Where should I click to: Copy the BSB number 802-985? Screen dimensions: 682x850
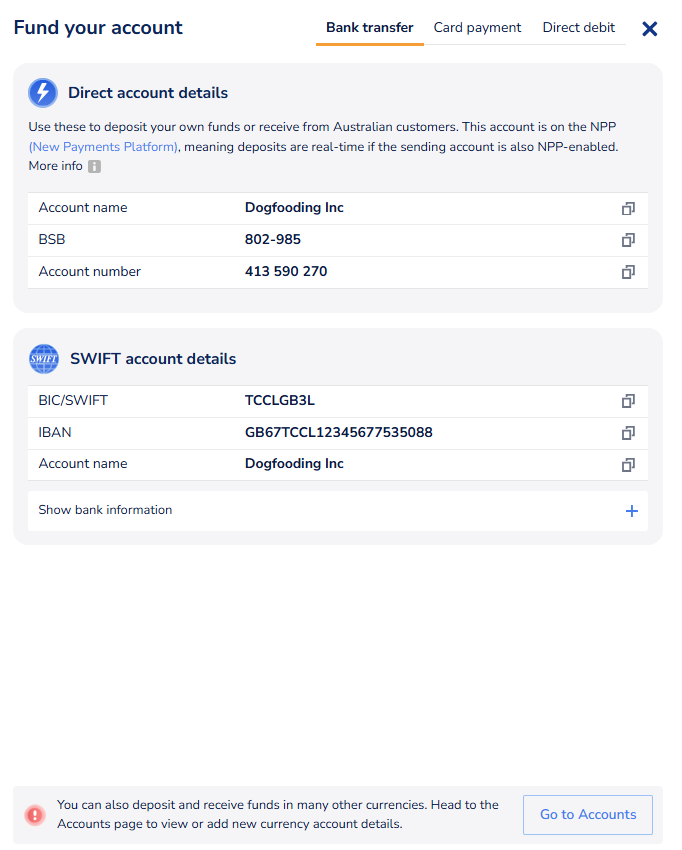pos(628,240)
